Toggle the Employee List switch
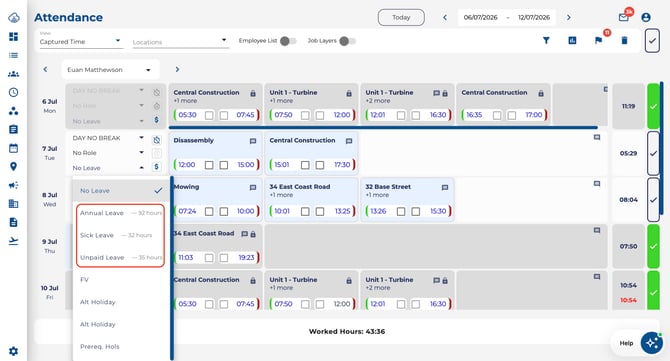Viewport: 670px width, 361px height. 288,41
